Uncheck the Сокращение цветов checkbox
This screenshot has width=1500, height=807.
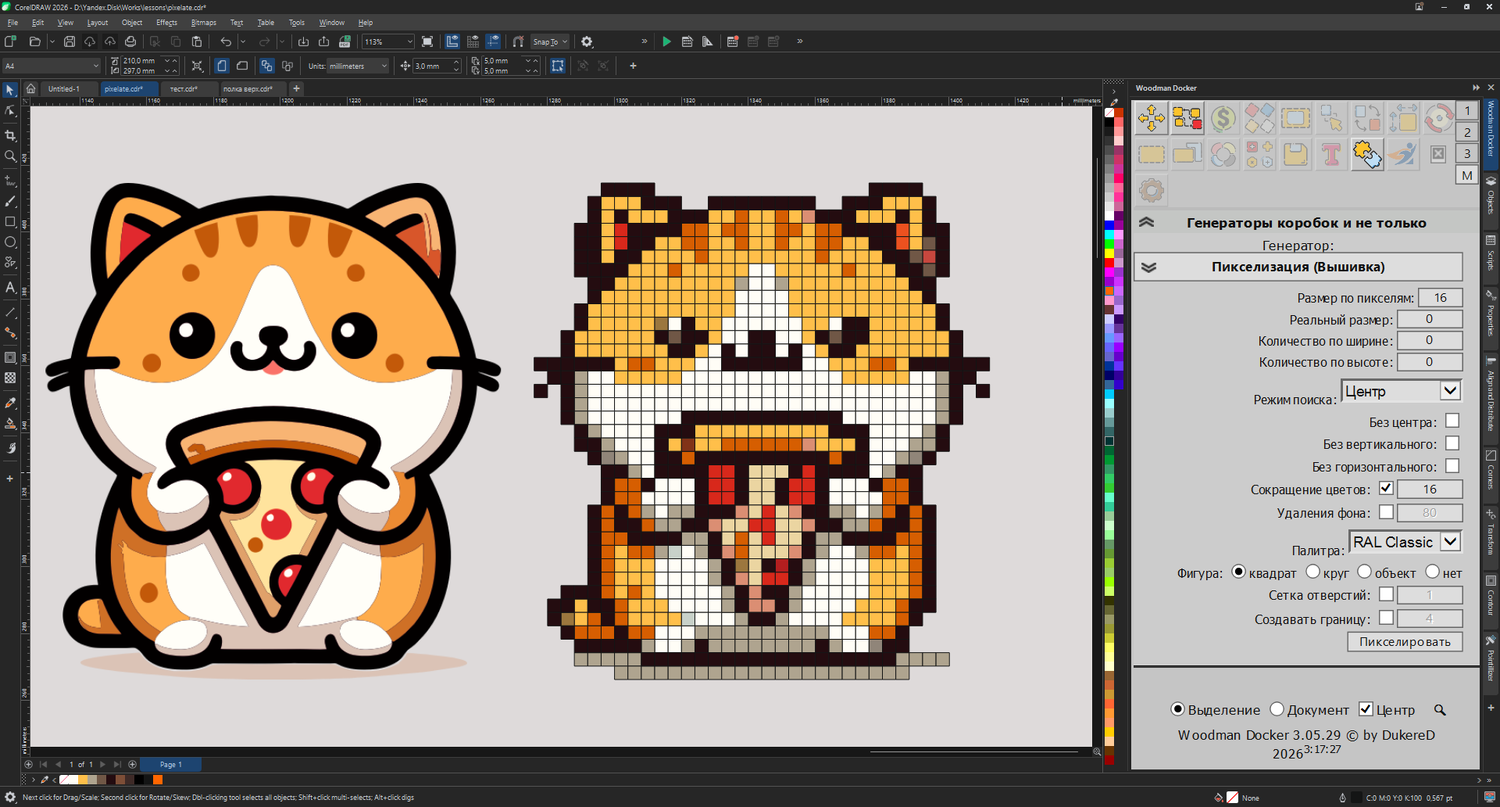tap(1386, 489)
